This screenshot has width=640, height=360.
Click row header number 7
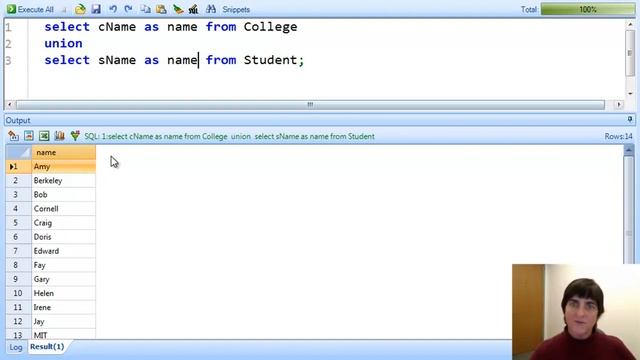(19, 251)
